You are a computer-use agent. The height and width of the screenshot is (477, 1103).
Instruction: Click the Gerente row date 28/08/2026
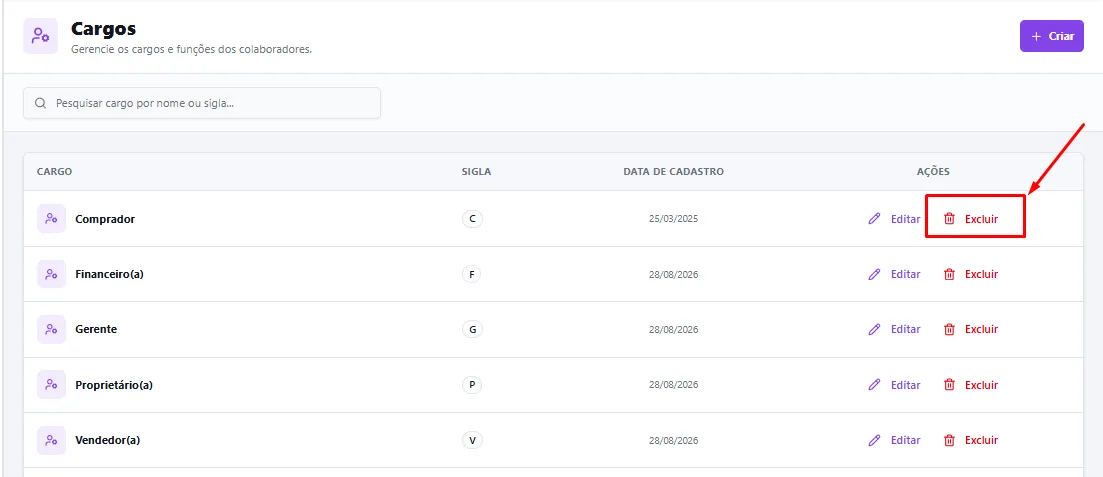pos(673,329)
